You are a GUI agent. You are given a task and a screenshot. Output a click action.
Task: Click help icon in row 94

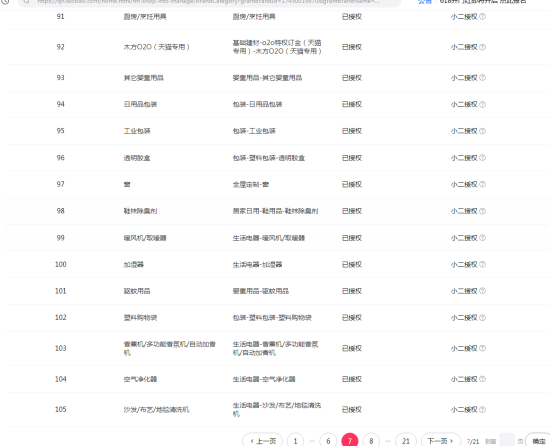(x=482, y=104)
